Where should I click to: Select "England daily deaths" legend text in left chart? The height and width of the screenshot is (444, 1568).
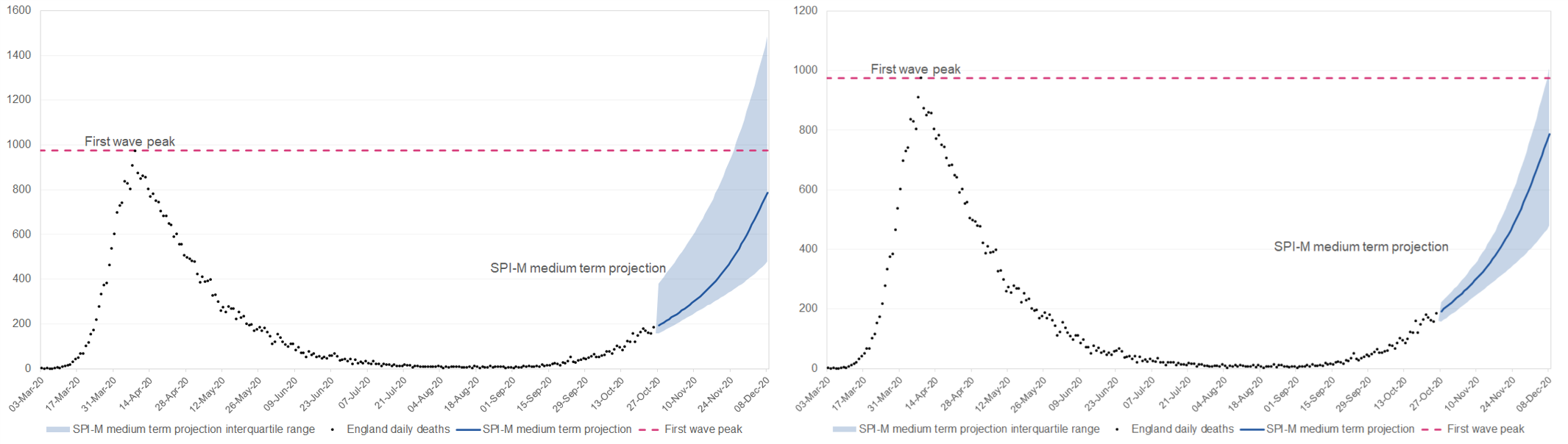(398, 429)
